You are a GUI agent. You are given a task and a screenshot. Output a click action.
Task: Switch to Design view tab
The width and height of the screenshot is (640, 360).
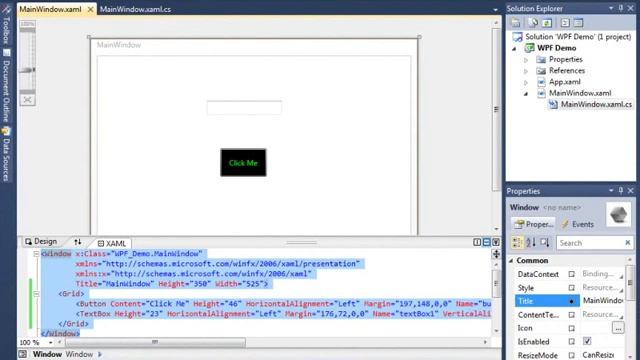coord(41,242)
